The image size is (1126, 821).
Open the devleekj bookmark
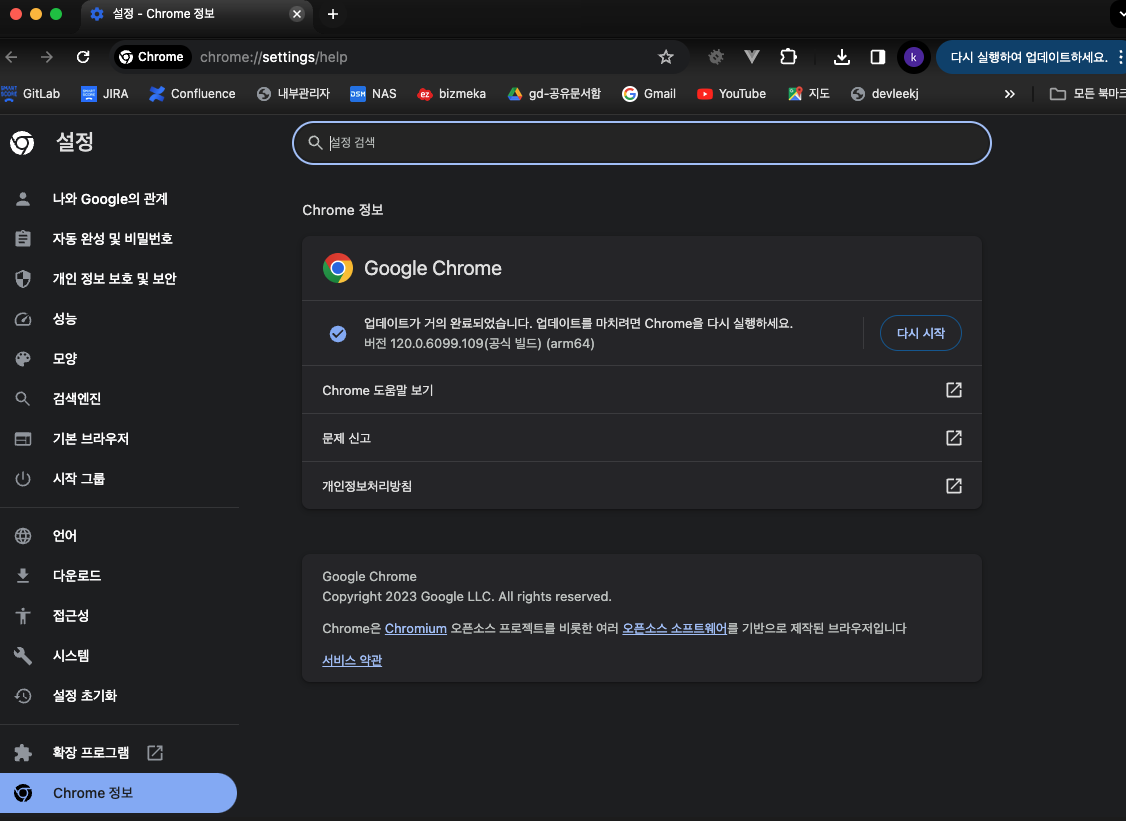(885, 93)
